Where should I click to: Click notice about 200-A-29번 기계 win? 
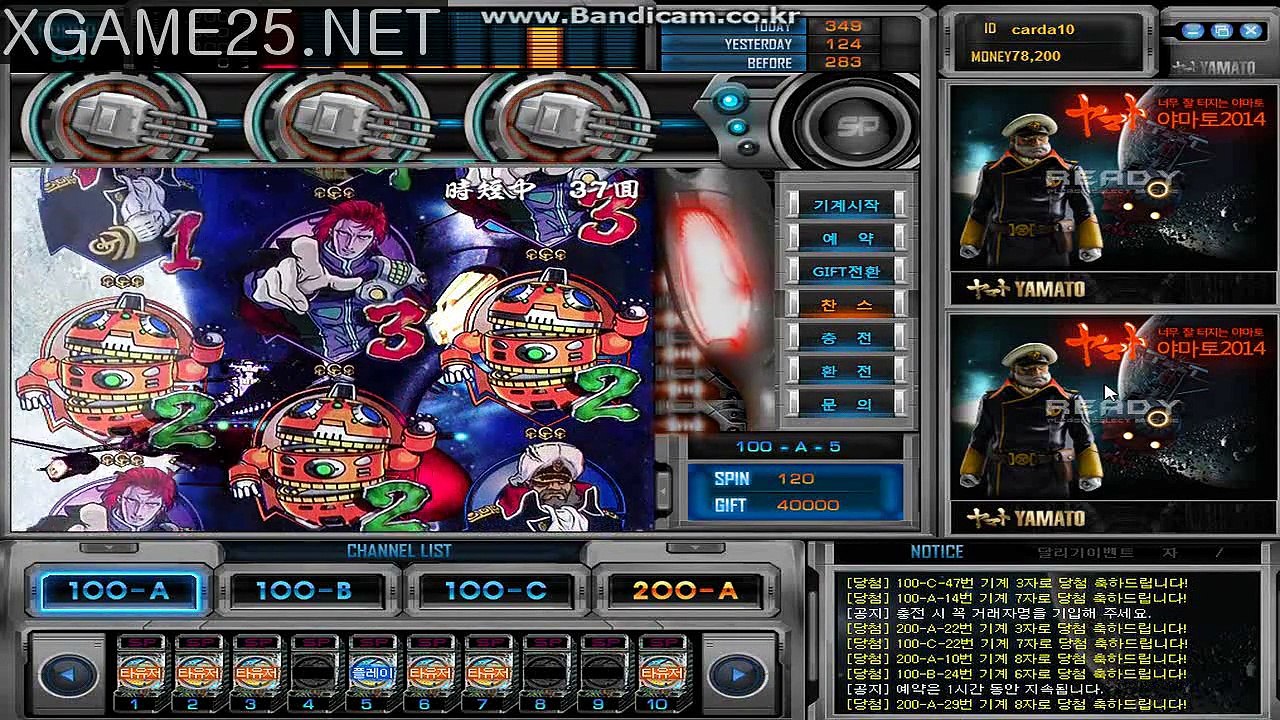pyautogui.click(x=1016, y=705)
